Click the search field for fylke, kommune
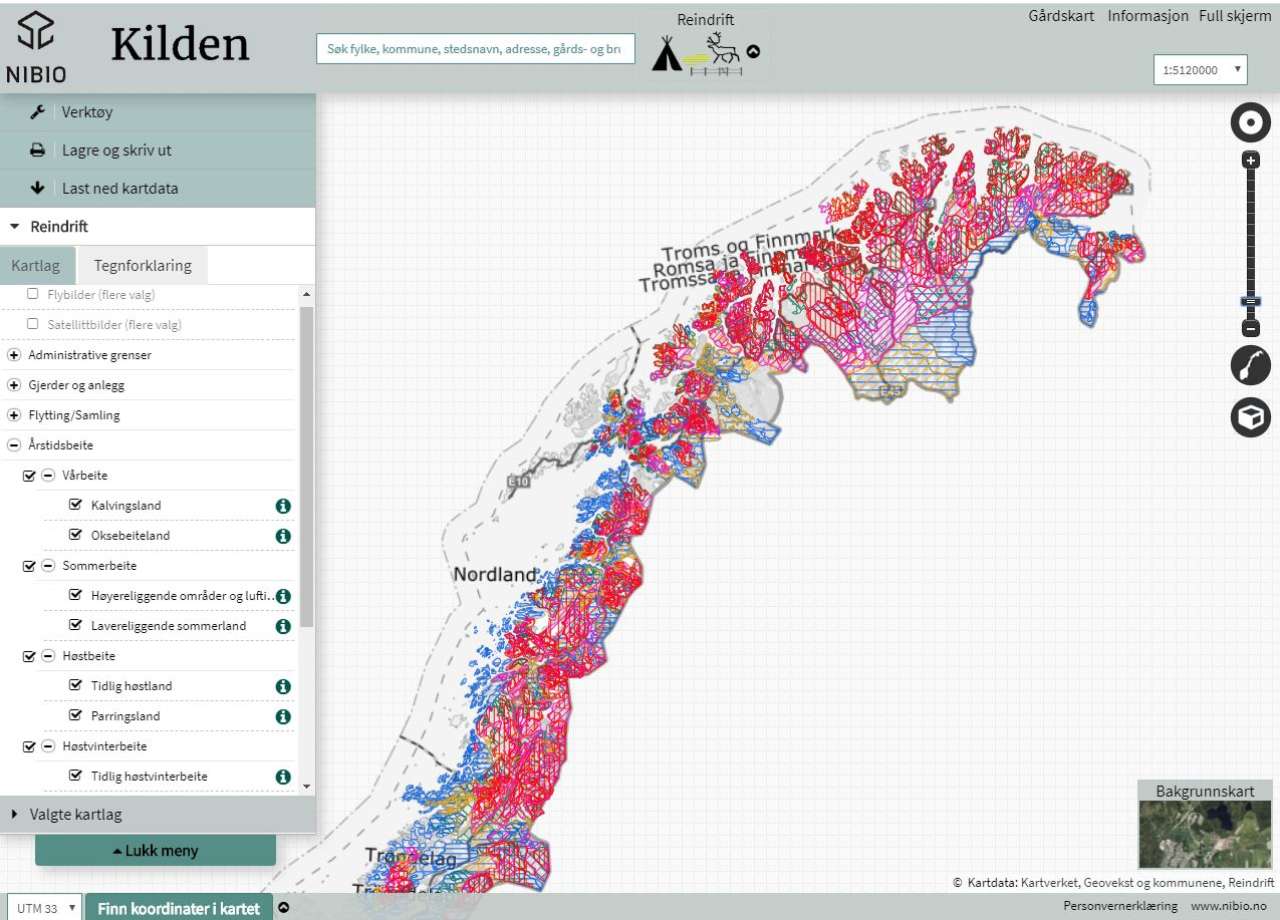Viewport: 1280px width, 920px height. (476, 48)
